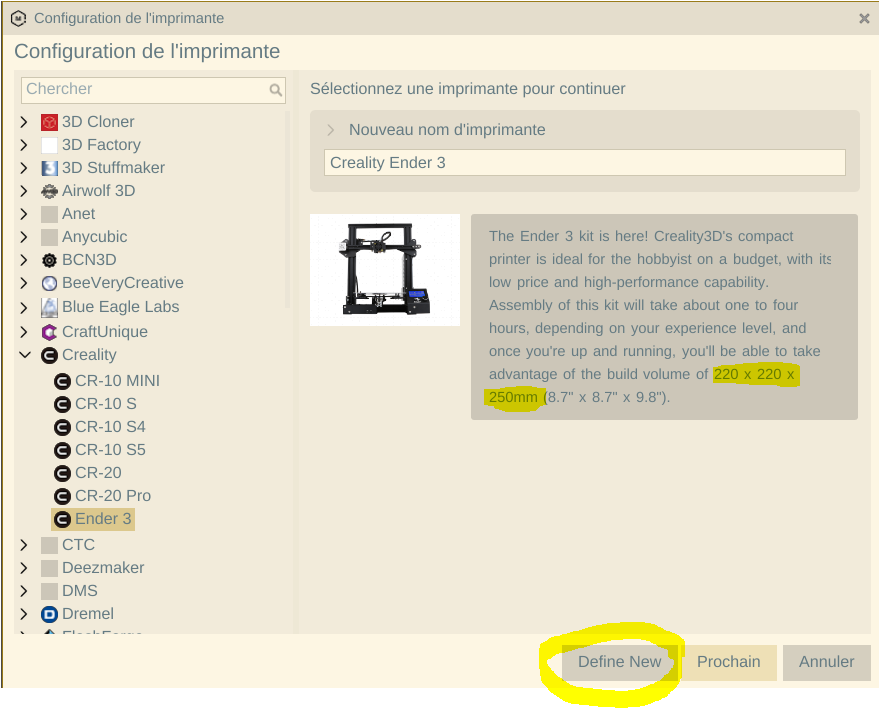Expand the Anet manufacturer group

pyautogui.click(x=24, y=214)
